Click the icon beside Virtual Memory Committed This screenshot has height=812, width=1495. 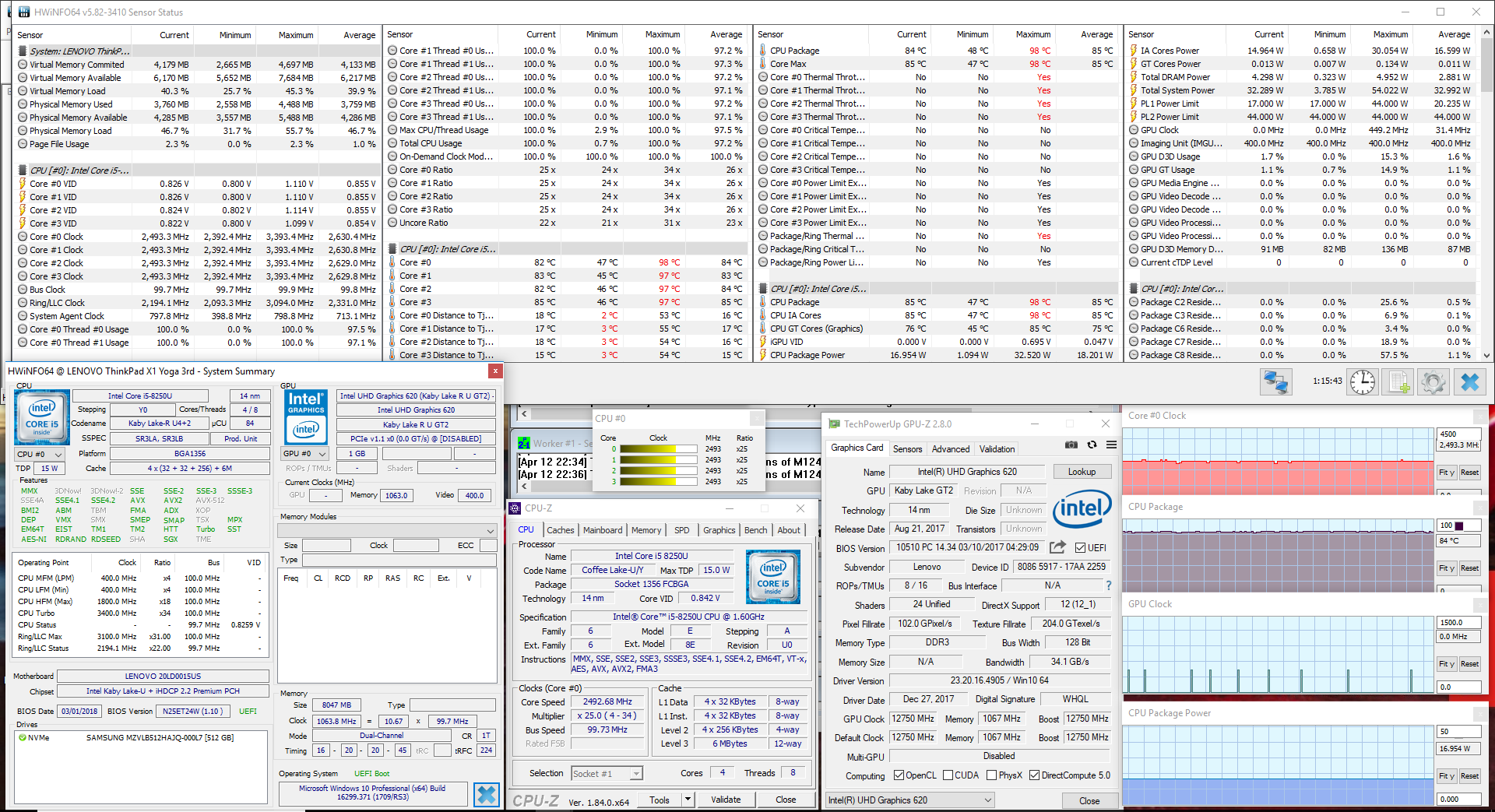click(x=23, y=65)
